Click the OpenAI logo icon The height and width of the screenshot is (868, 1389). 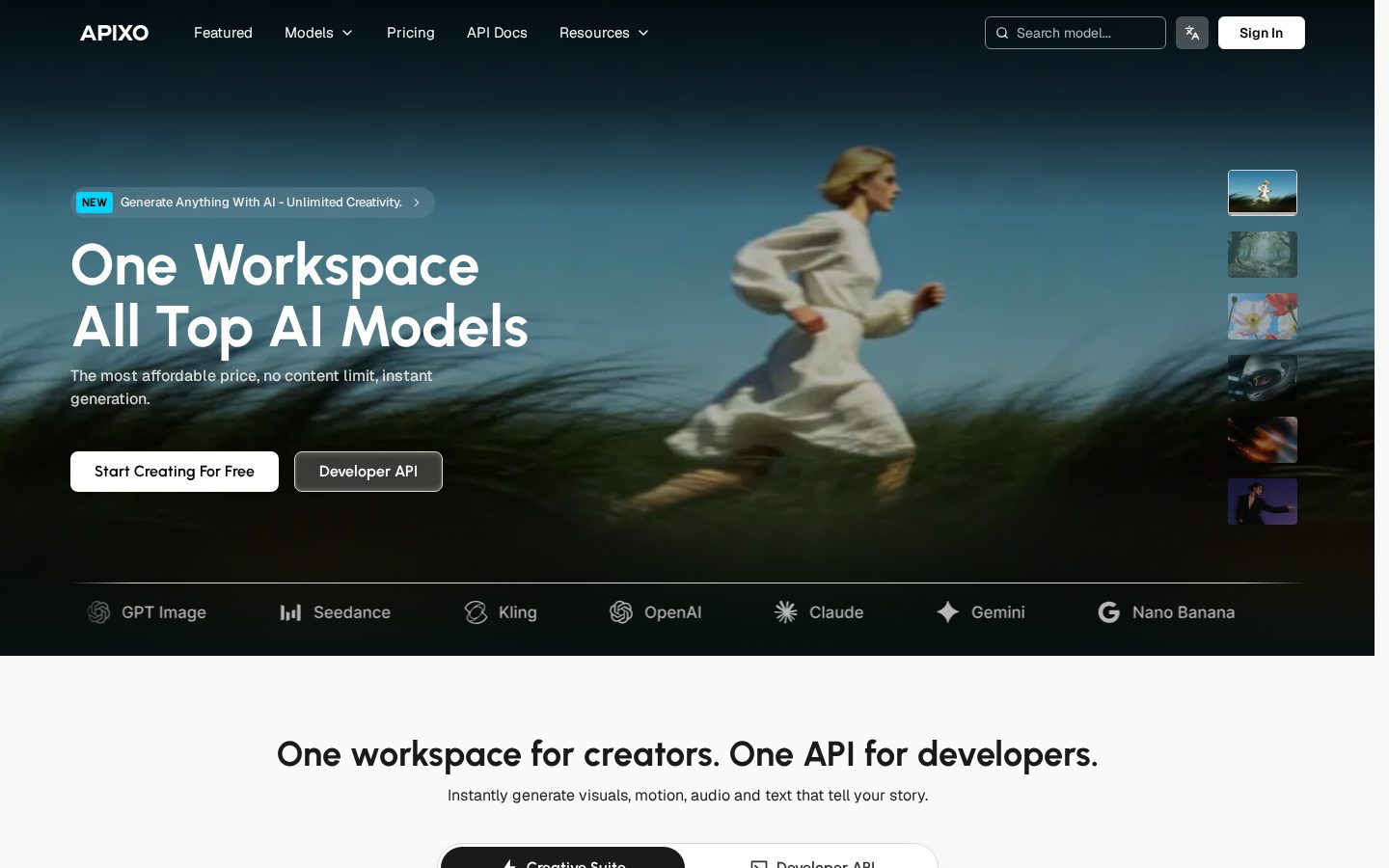point(621,612)
